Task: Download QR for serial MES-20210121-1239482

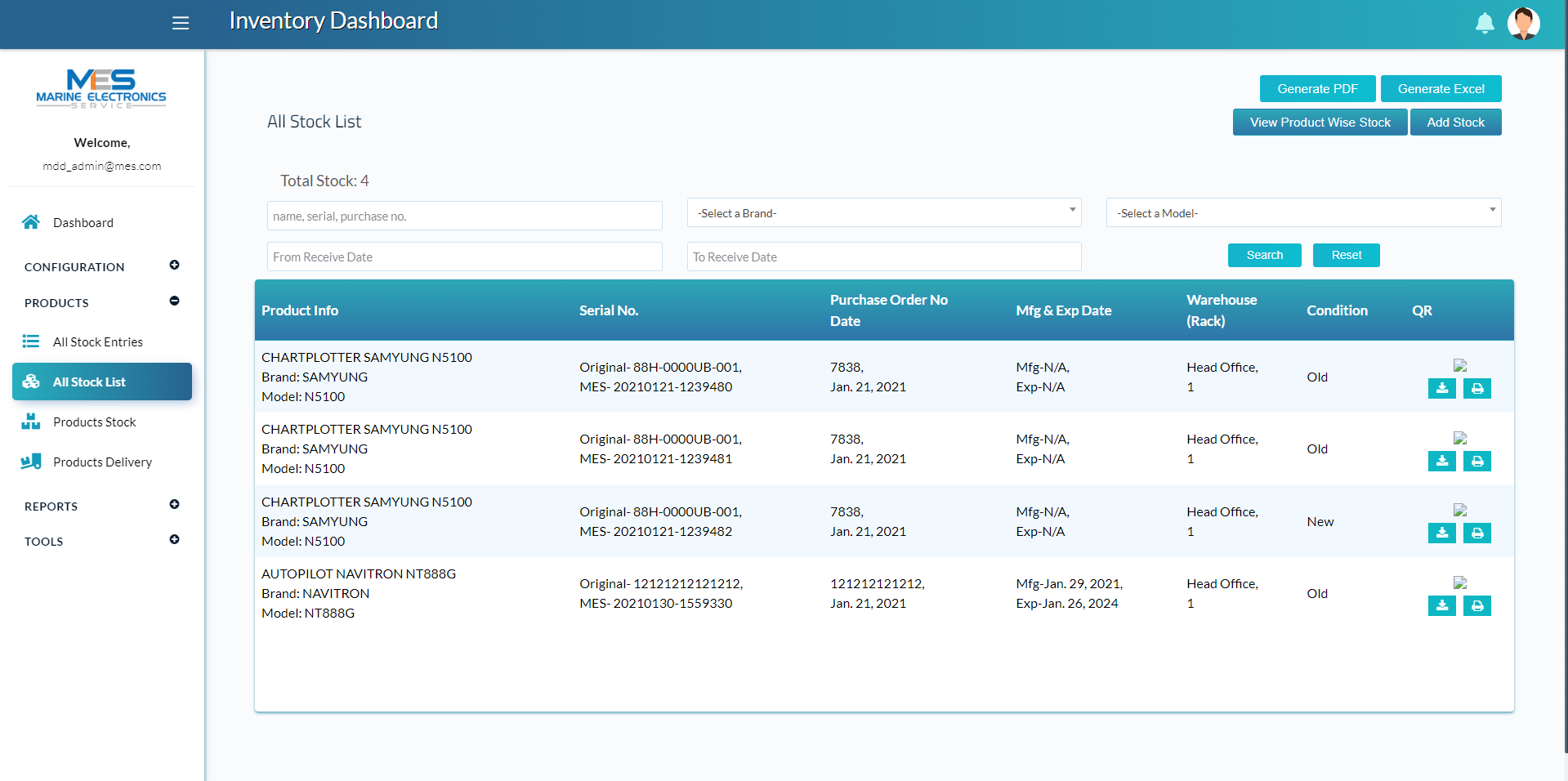Action: pos(1442,533)
